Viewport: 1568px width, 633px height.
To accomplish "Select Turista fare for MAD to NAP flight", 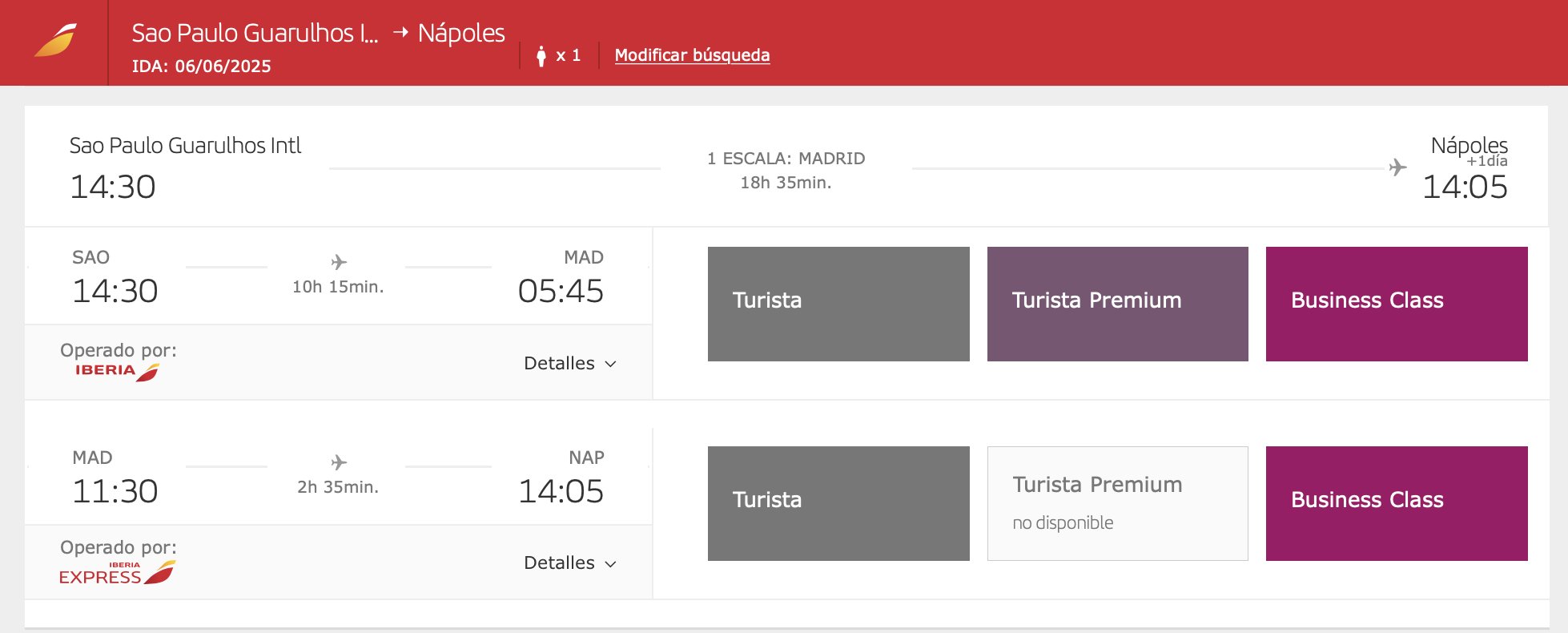I will point(838,503).
